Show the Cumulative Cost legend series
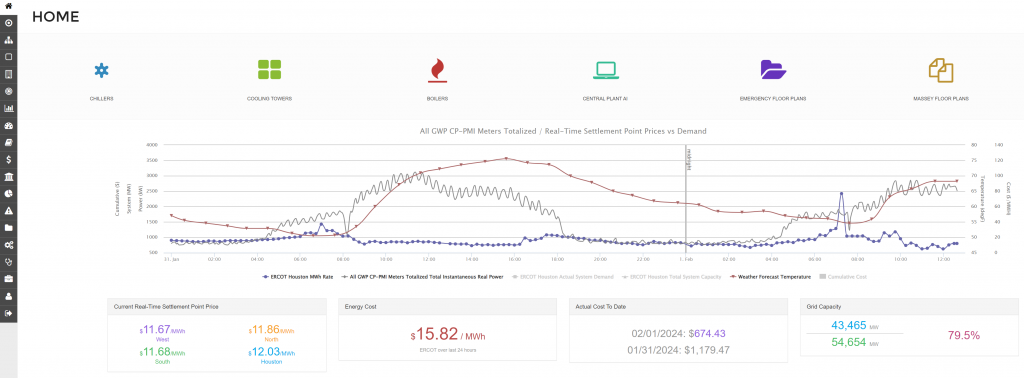Screen dimensions: 1024x378 tap(843, 277)
